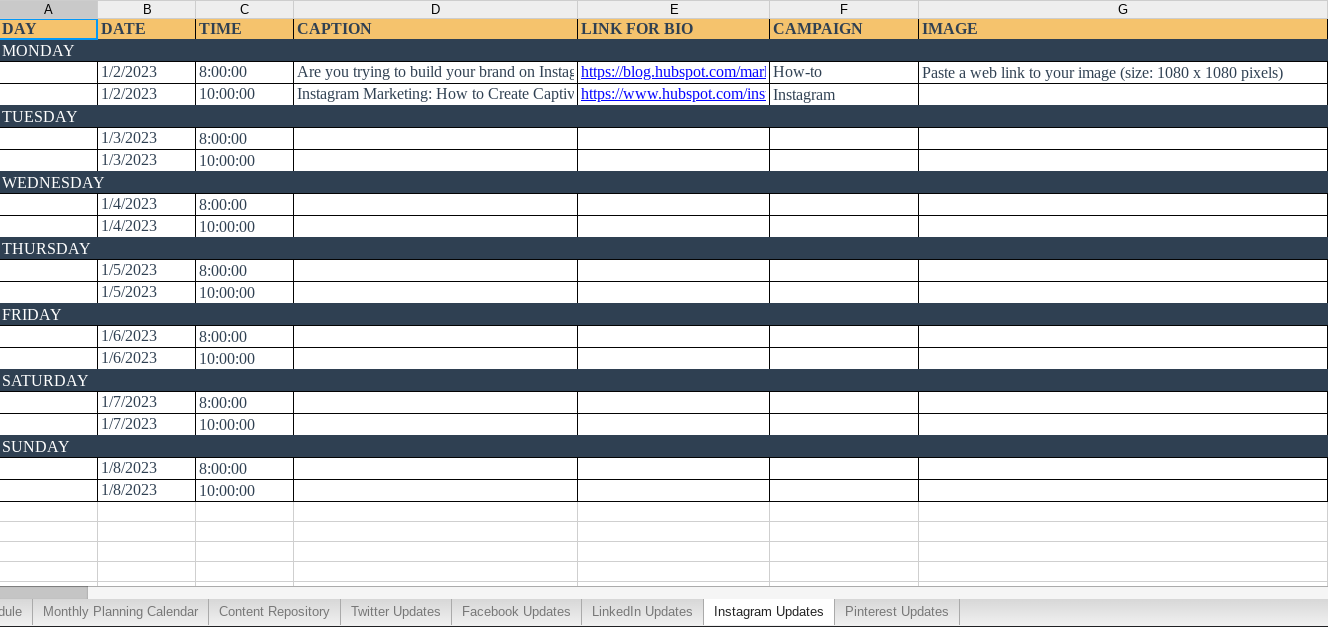Select column A by its header
The image size is (1328, 627).
(x=48, y=9)
